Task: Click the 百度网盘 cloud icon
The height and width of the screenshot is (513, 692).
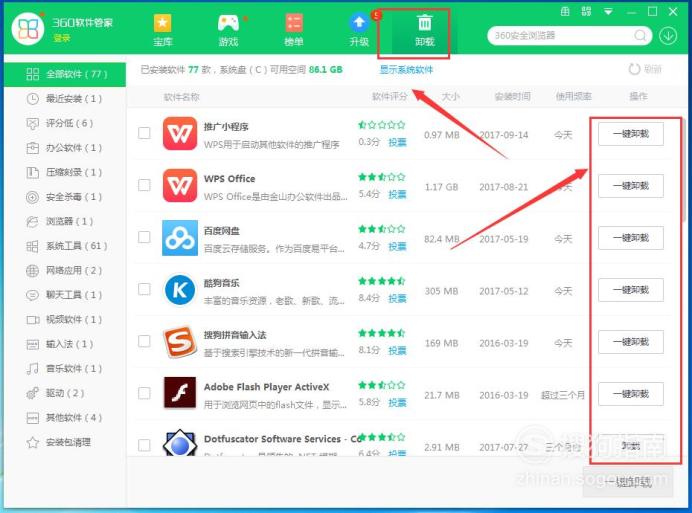Action: tap(180, 238)
